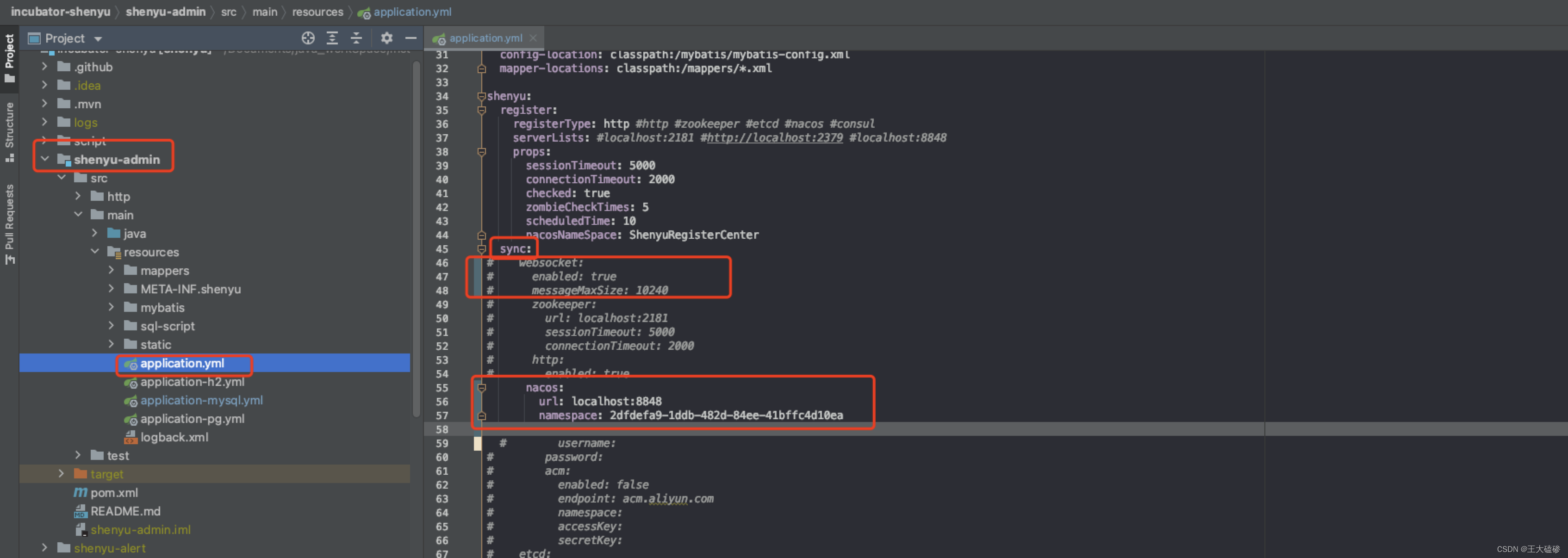This screenshot has width=1568, height=558.
Task: Select application-pg.yml file
Action: 193,419
